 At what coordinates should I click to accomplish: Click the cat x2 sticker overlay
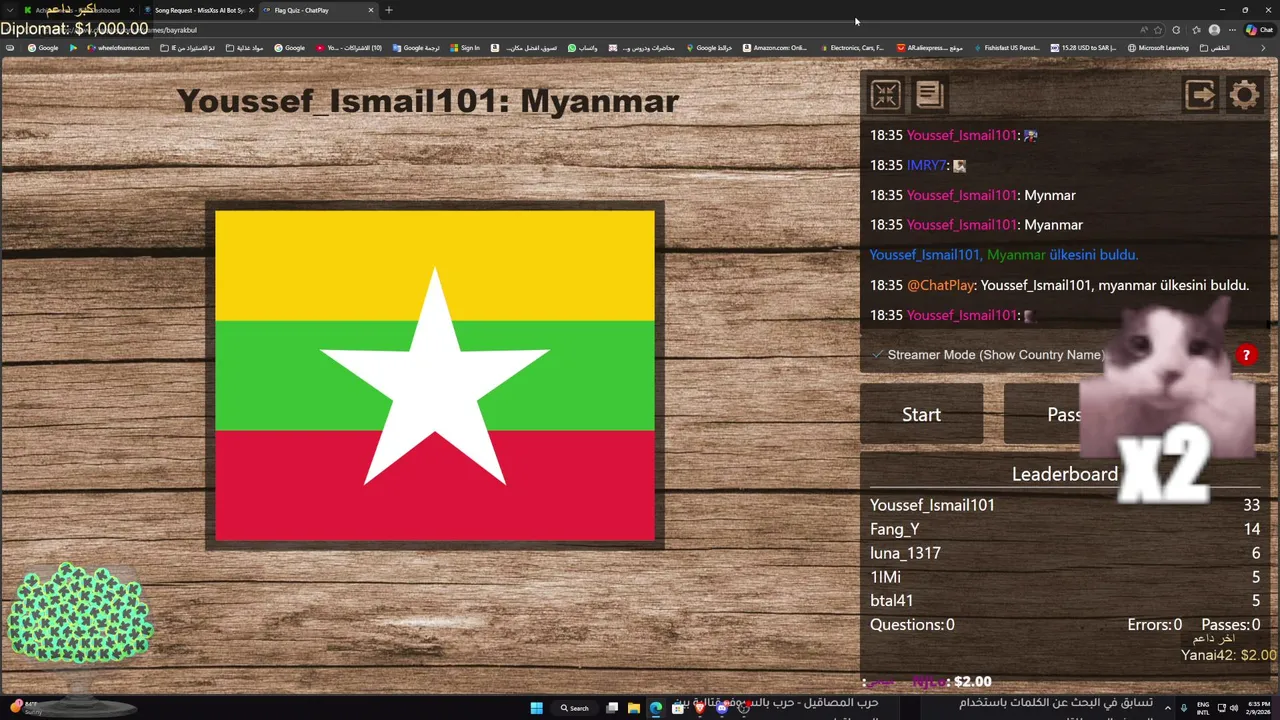(x=1168, y=400)
